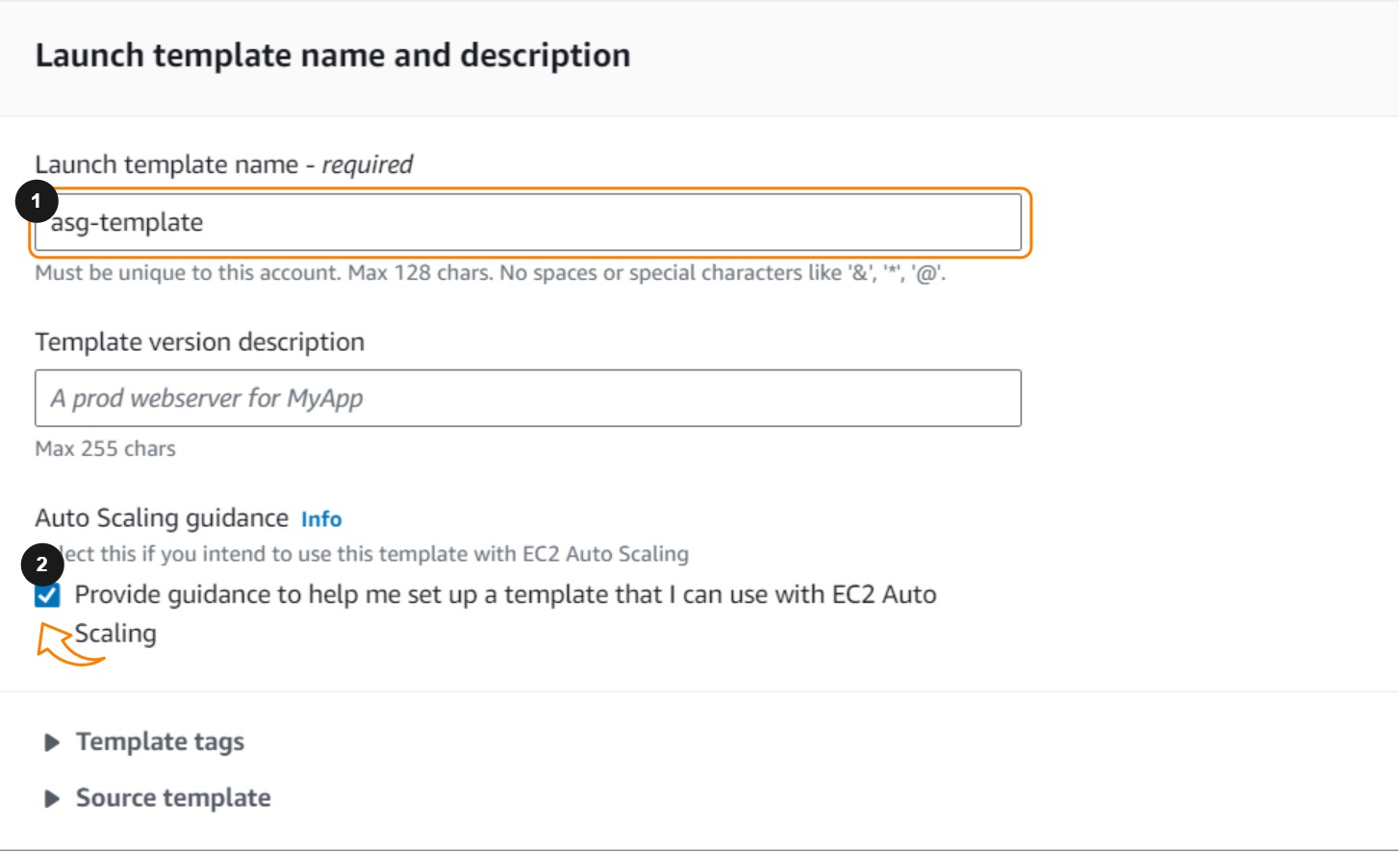Click the "Max 255 chars" hint text
The image size is (1400, 853).
[105, 449]
